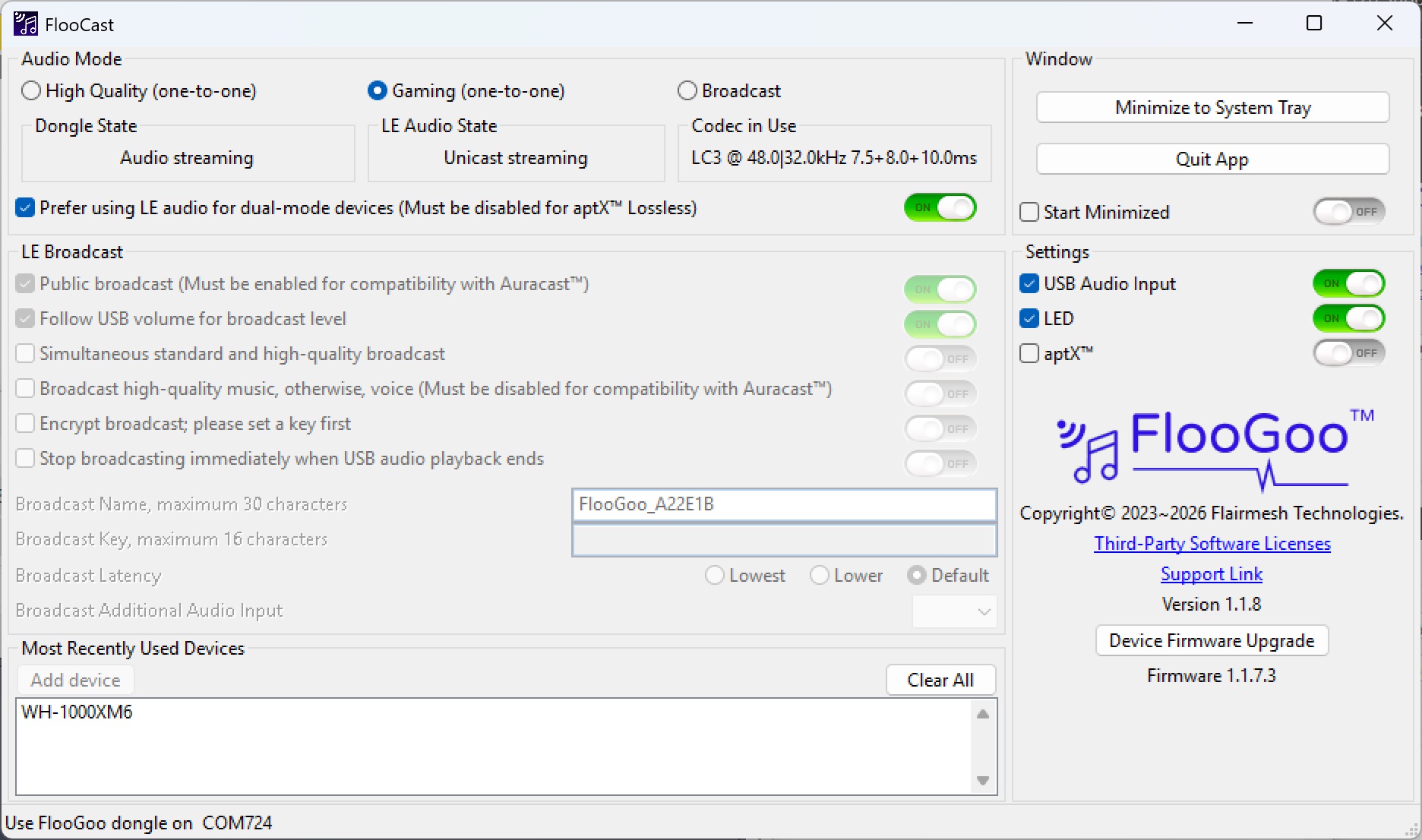
Task: Toggle Follow USB volume switch
Action: click(940, 324)
